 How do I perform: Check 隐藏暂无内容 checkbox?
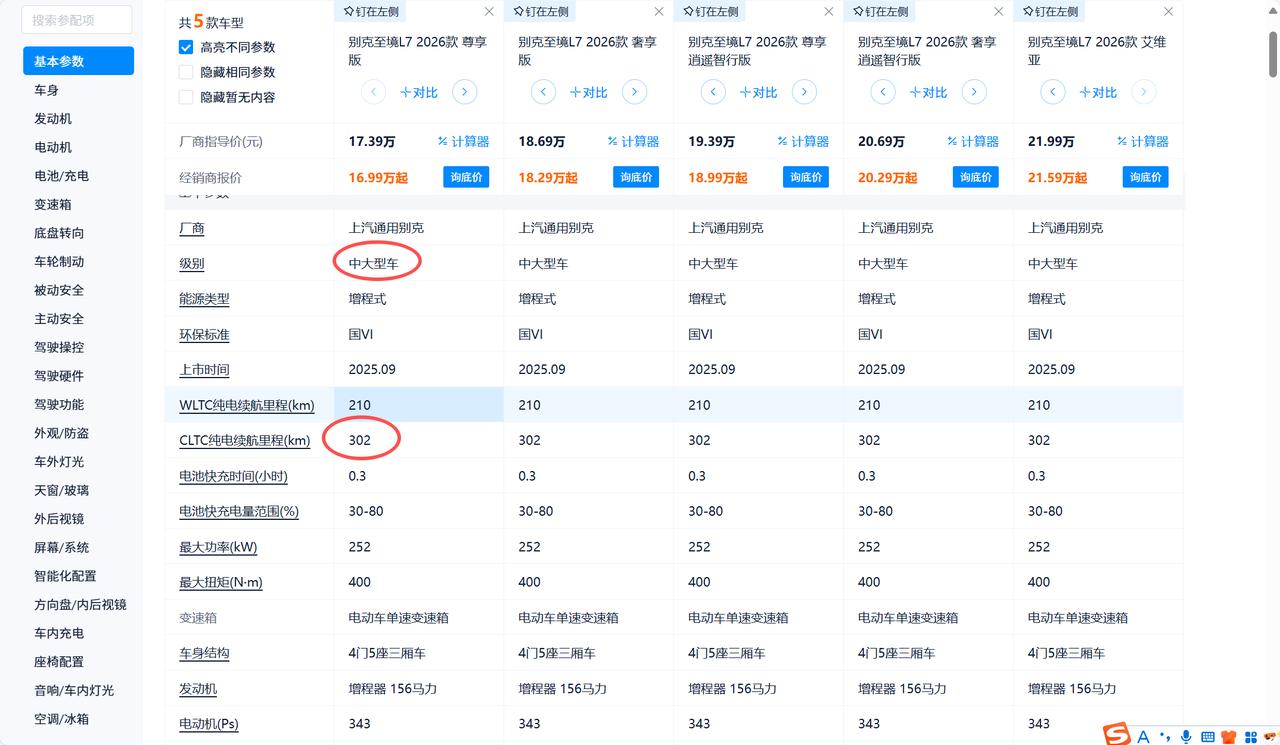186,97
